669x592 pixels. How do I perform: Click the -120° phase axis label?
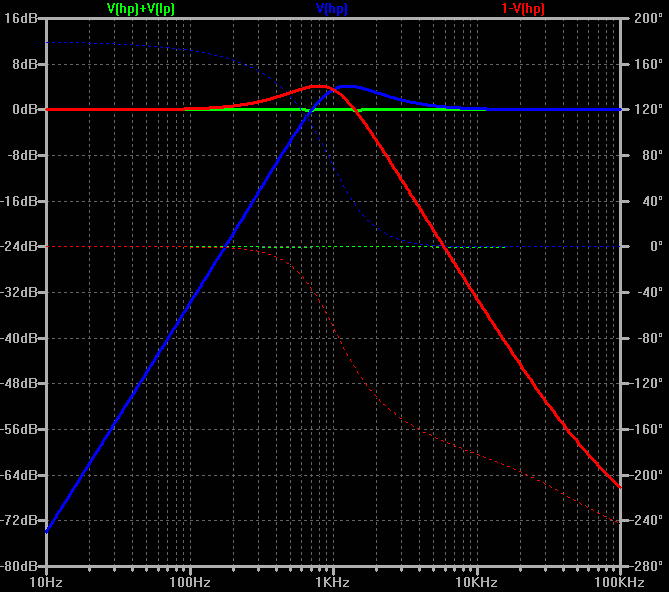point(647,383)
